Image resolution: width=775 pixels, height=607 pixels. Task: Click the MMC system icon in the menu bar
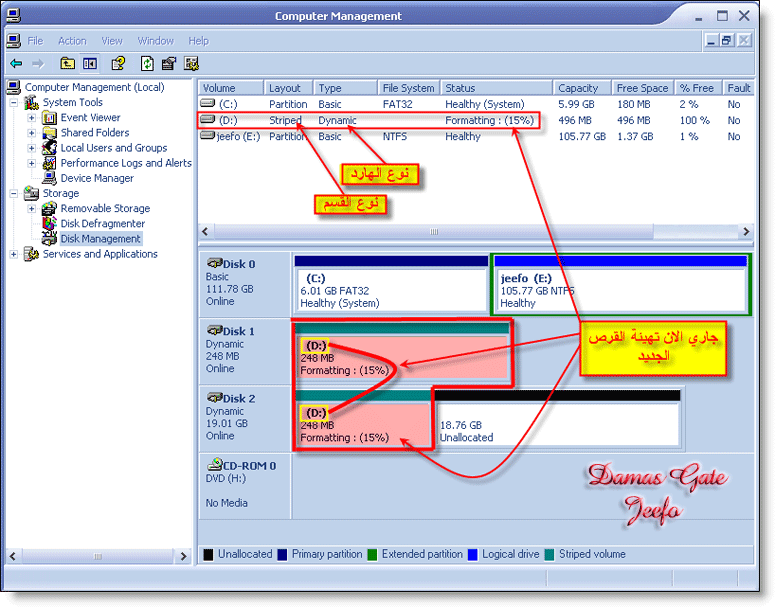[14, 41]
